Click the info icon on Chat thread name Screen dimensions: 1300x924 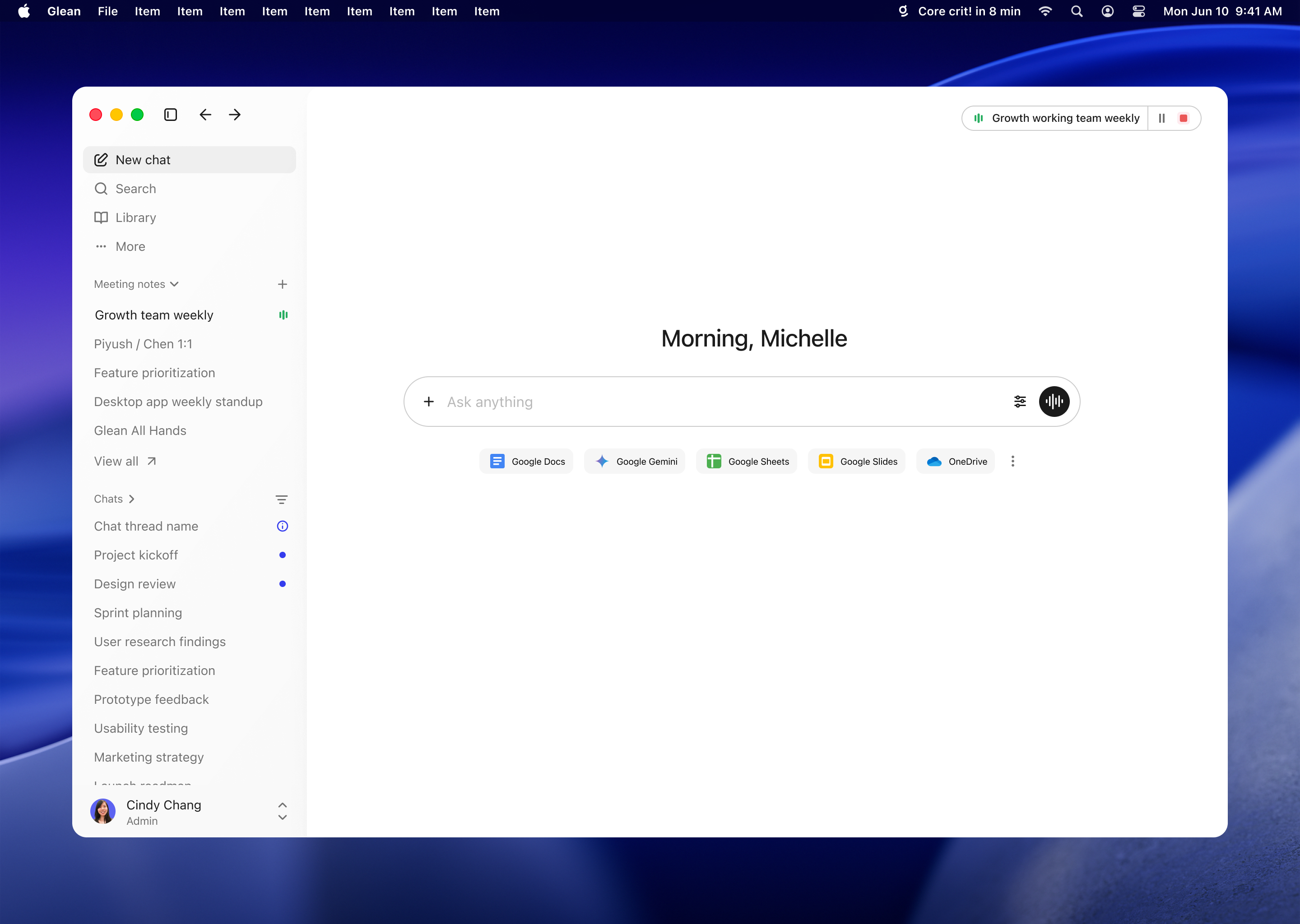282,527
